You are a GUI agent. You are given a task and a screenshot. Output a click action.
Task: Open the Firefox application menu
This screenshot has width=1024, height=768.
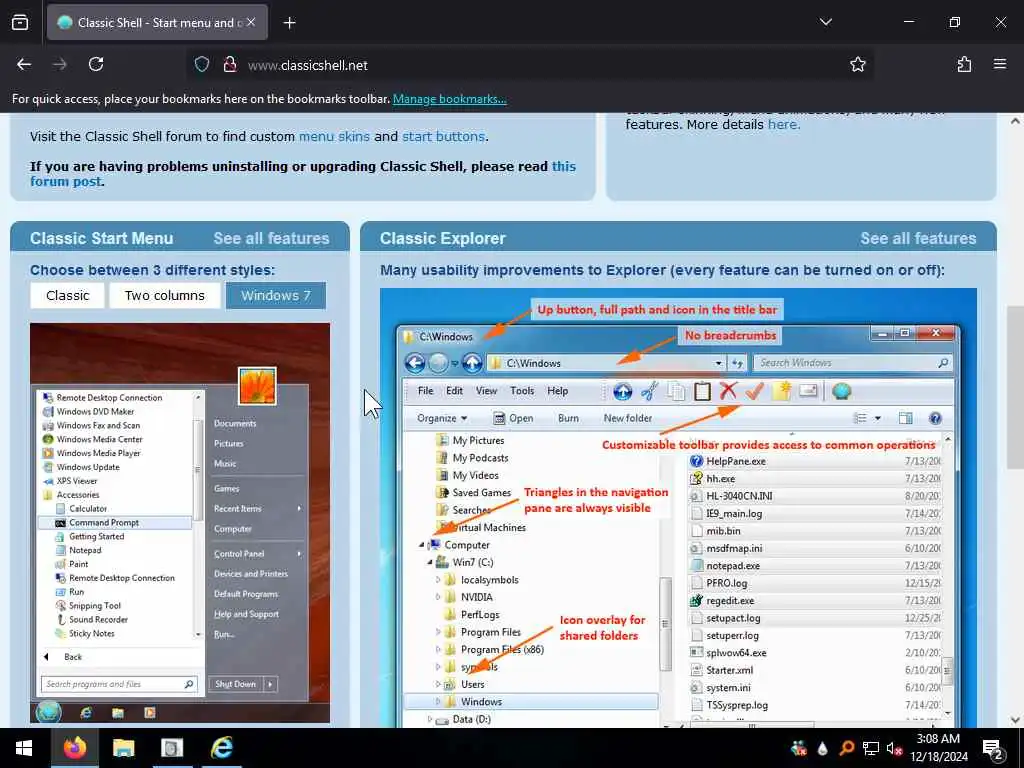coord(999,65)
